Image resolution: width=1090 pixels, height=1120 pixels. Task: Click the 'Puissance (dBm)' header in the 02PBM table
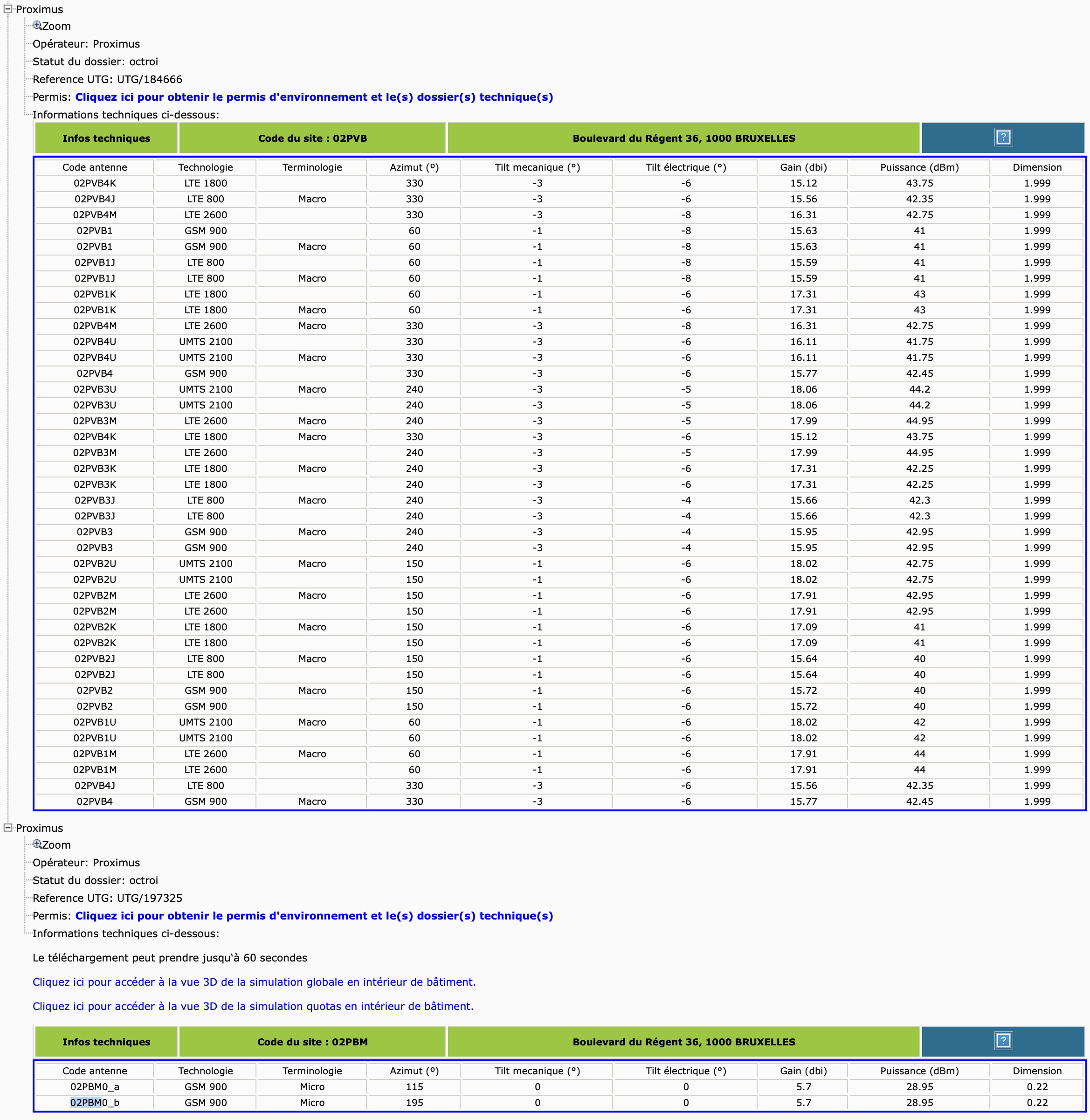919,1071
